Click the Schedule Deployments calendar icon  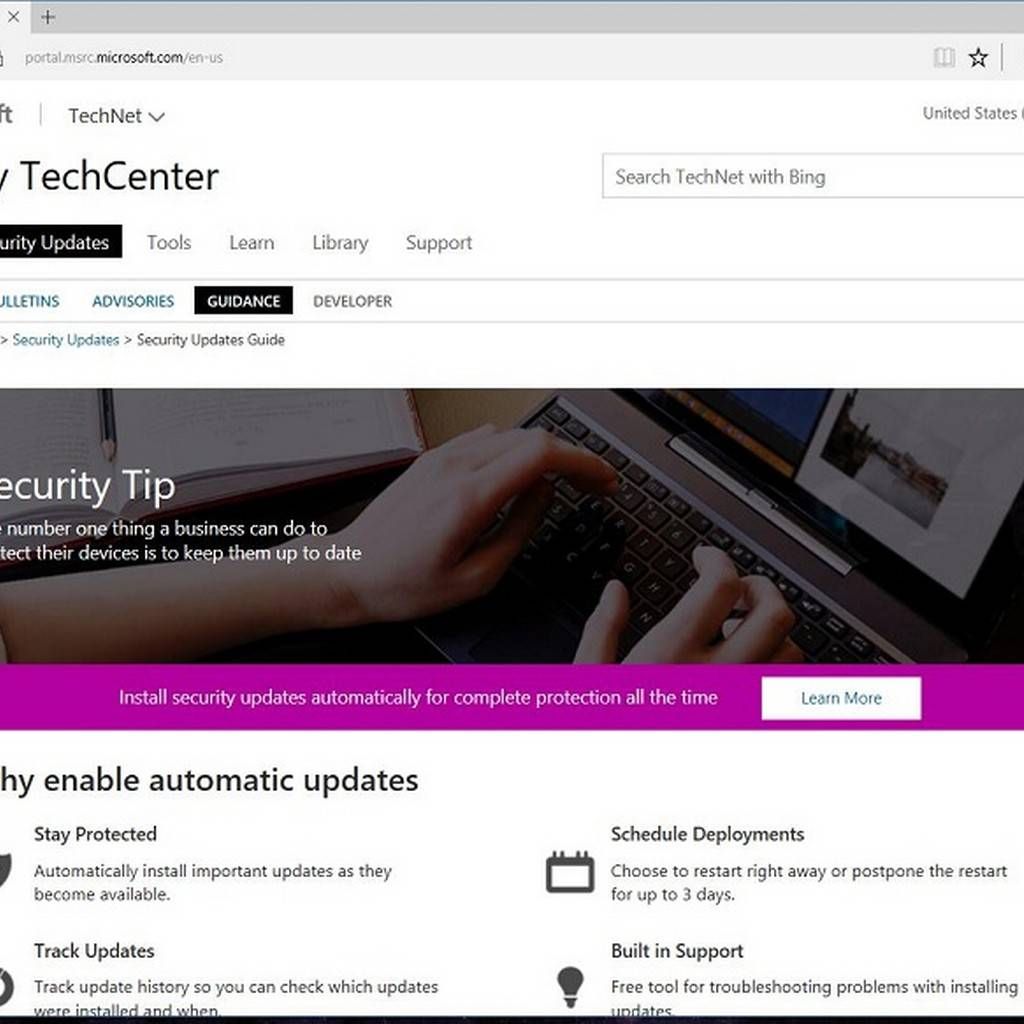coord(570,871)
